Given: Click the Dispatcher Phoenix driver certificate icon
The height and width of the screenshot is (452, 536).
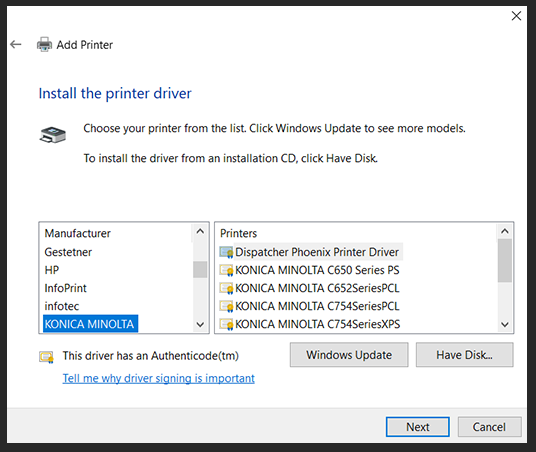Looking at the screenshot, I should (x=226, y=252).
